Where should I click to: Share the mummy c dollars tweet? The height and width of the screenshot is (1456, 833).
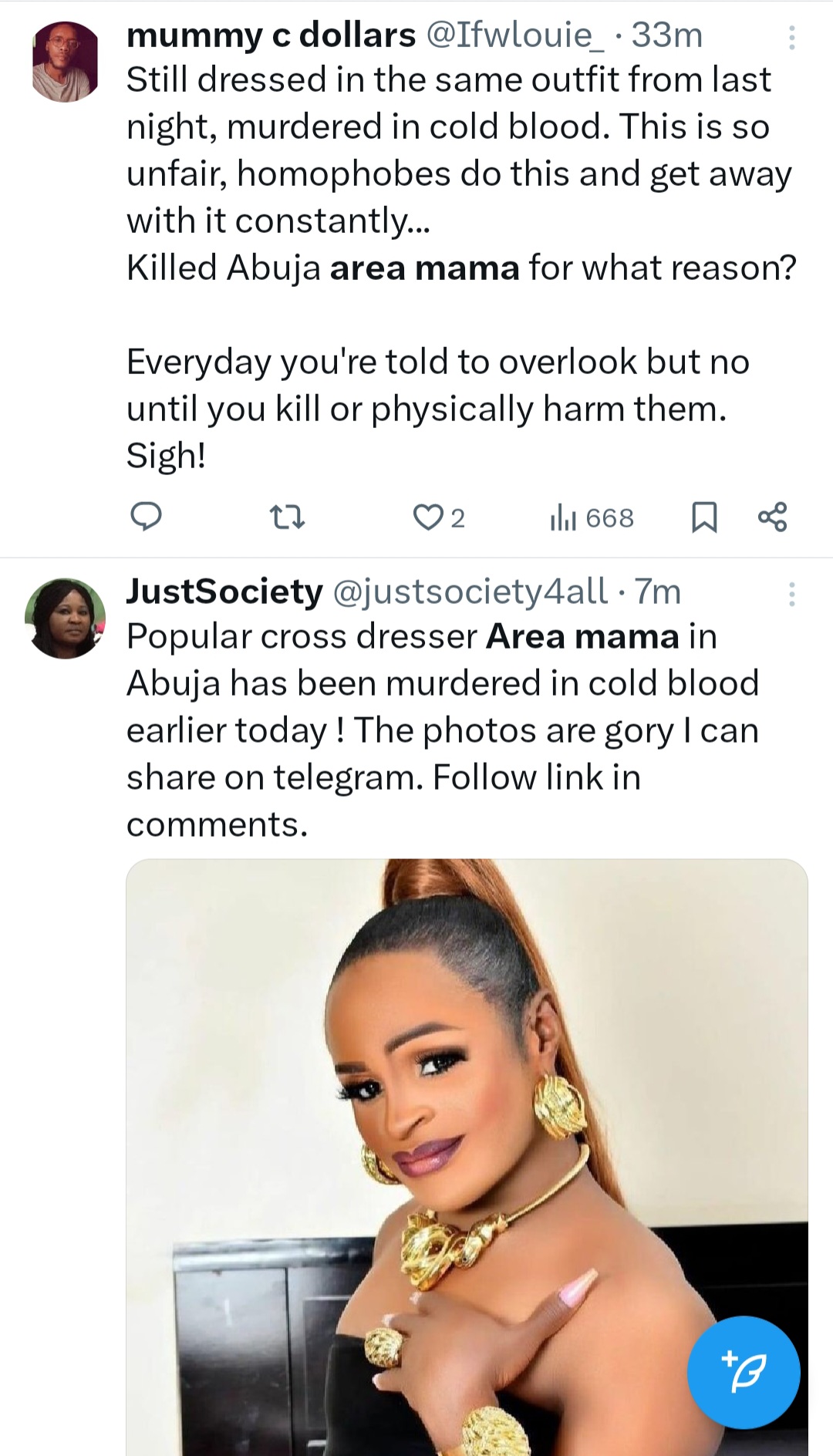pyautogui.click(x=772, y=517)
